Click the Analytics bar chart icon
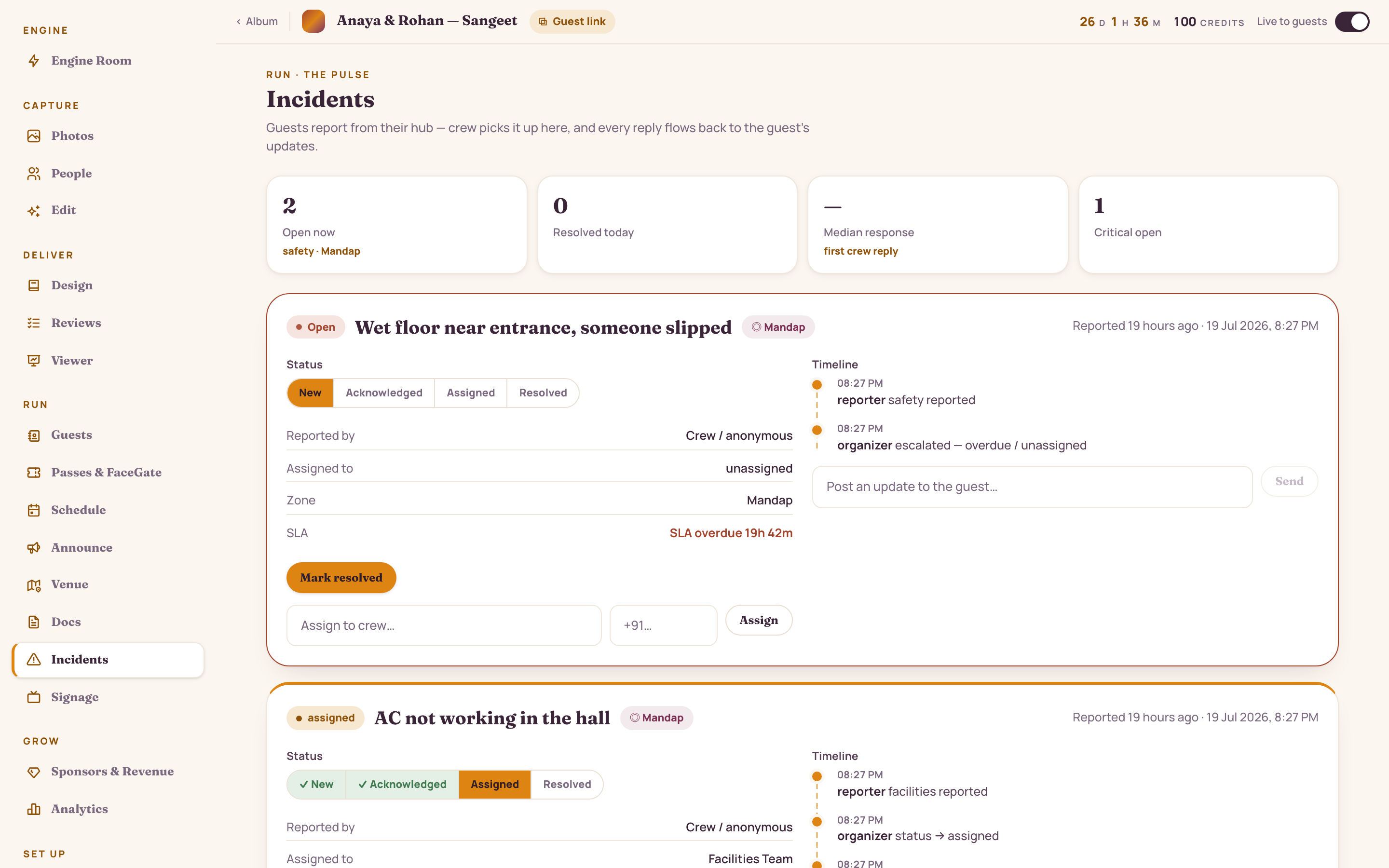This screenshot has width=1389, height=868. click(x=34, y=810)
